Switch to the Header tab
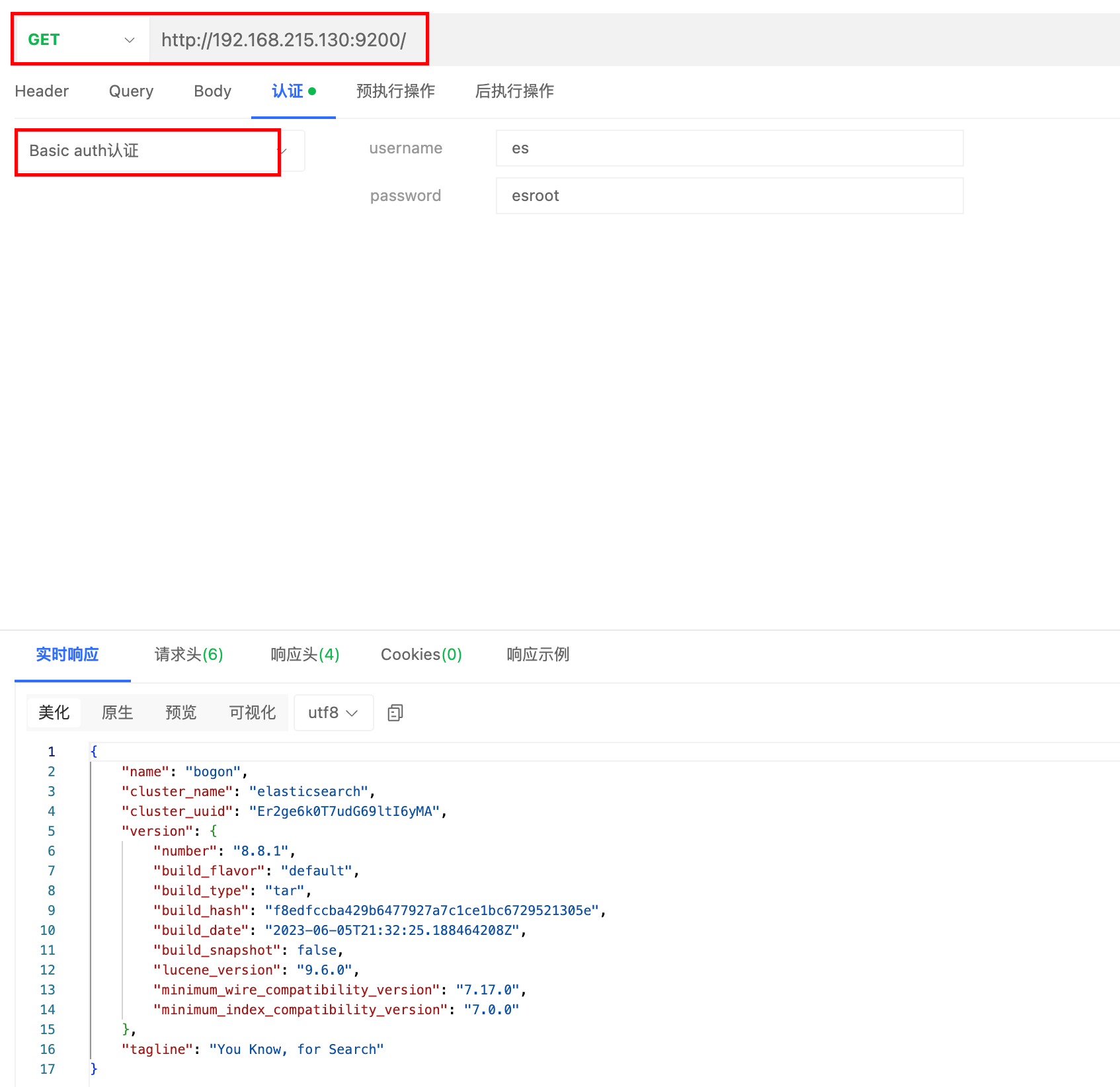This screenshot has width=1120, height=1087. point(42,91)
